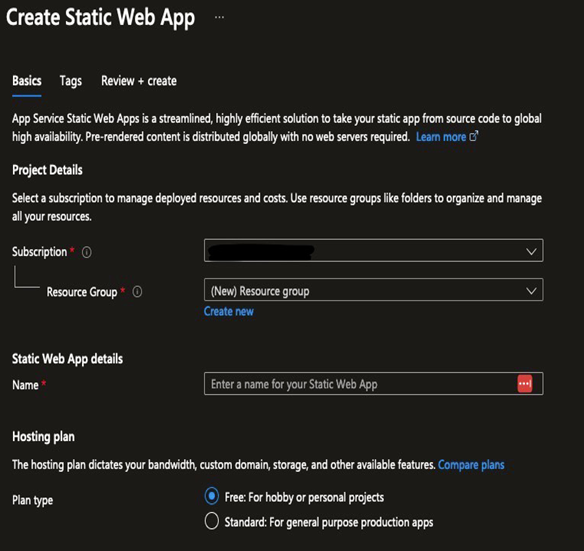Click the Resource Group field label
Viewport: 584px width, 551px height.
coord(82,292)
